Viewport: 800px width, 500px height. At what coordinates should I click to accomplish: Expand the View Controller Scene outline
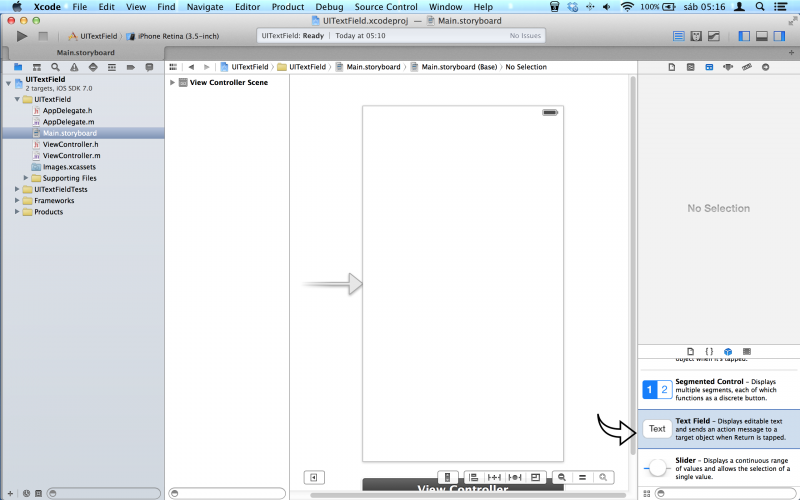coord(172,82)
